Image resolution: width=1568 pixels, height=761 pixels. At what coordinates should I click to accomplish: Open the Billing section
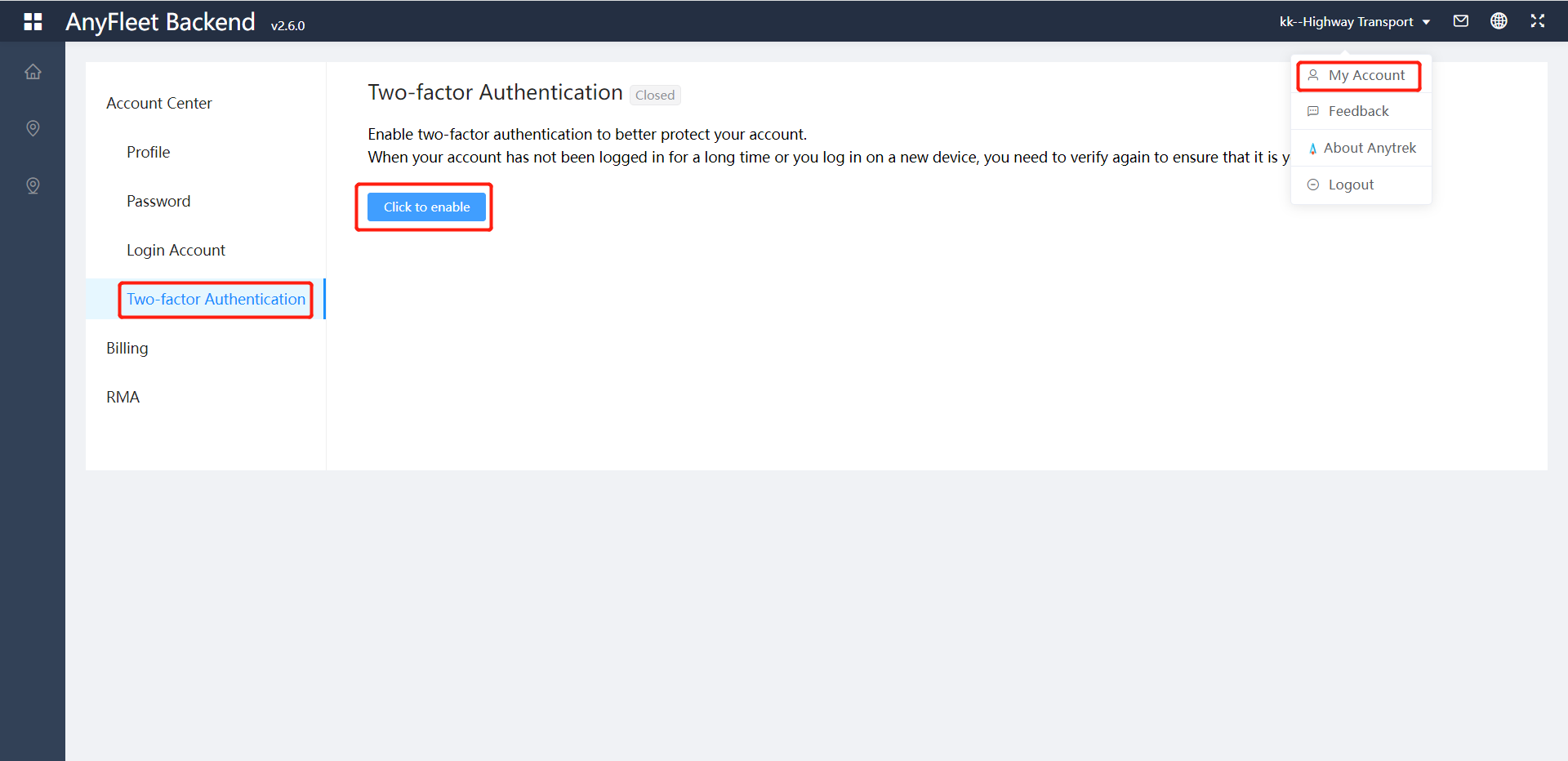127,348
